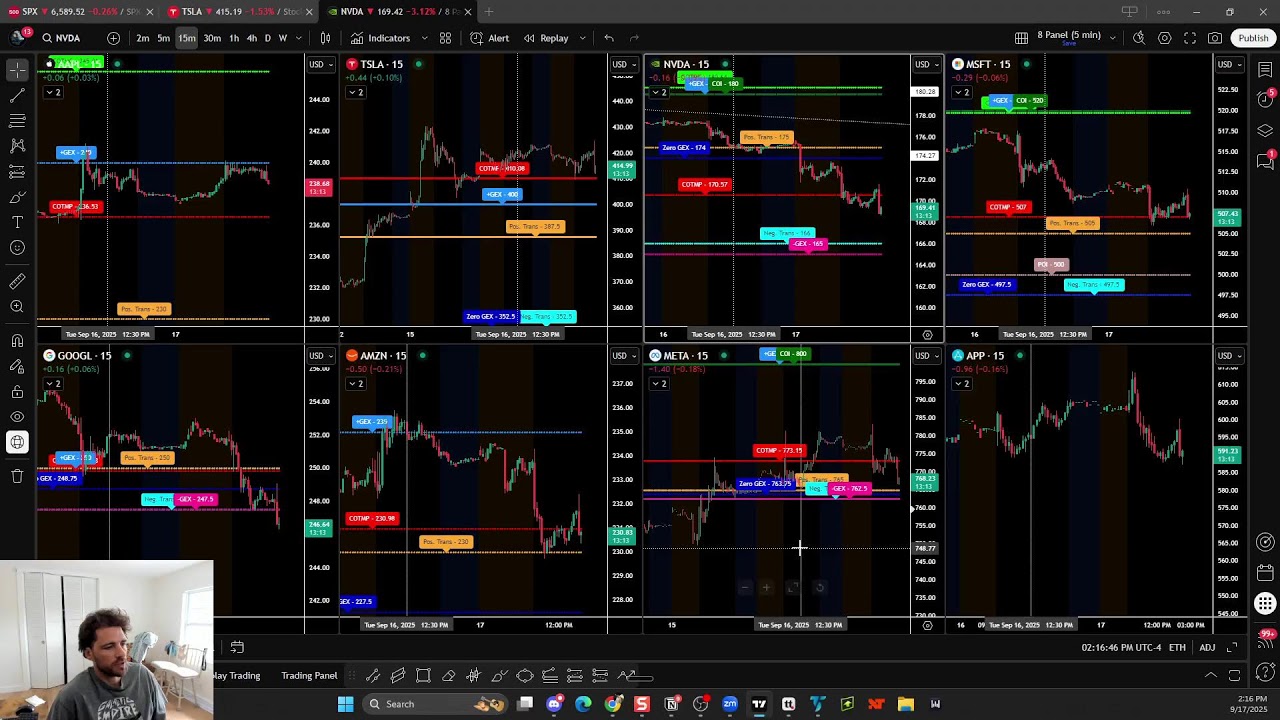The width and height of the screenshot is (1280, 720).
Task: Open indicator templates grid icon
Action: (x=445, y=38)
